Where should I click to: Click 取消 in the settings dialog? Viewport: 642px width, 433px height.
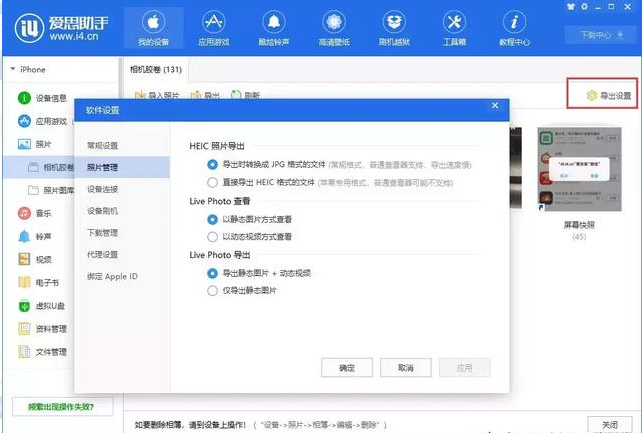[405, 368]
